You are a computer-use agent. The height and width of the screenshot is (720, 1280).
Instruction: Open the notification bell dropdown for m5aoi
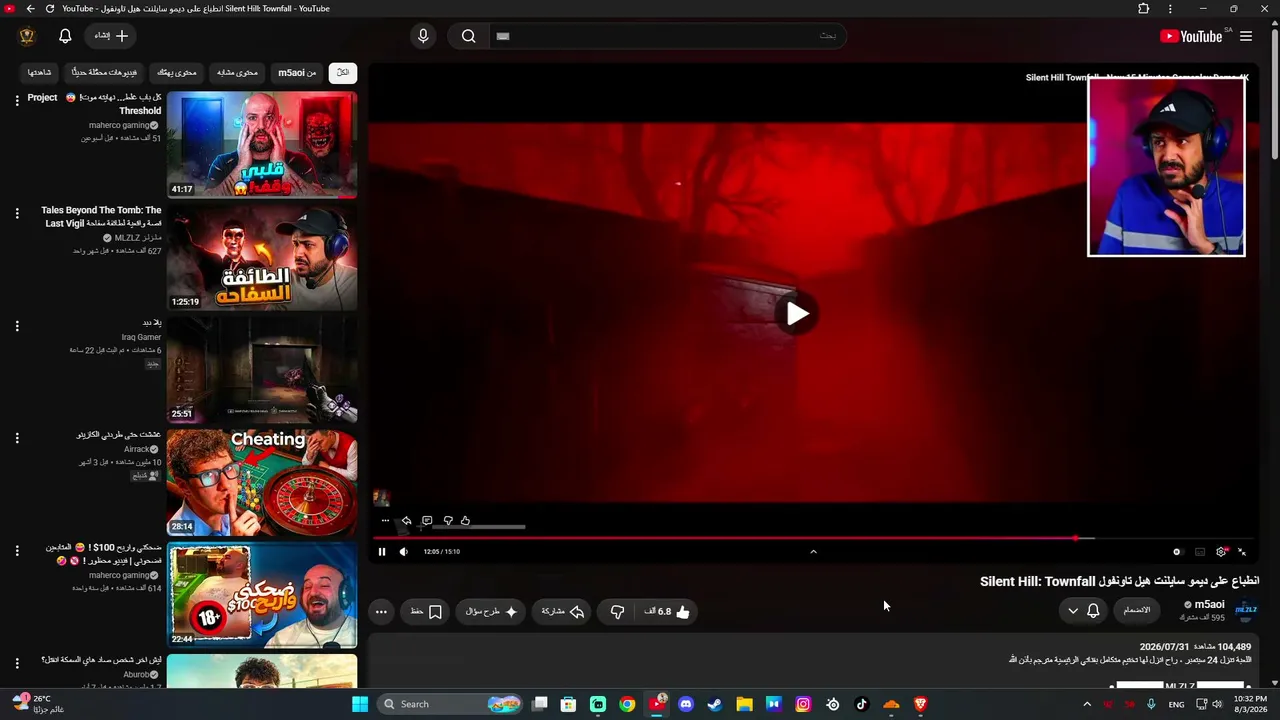[x=1083, y=611]
